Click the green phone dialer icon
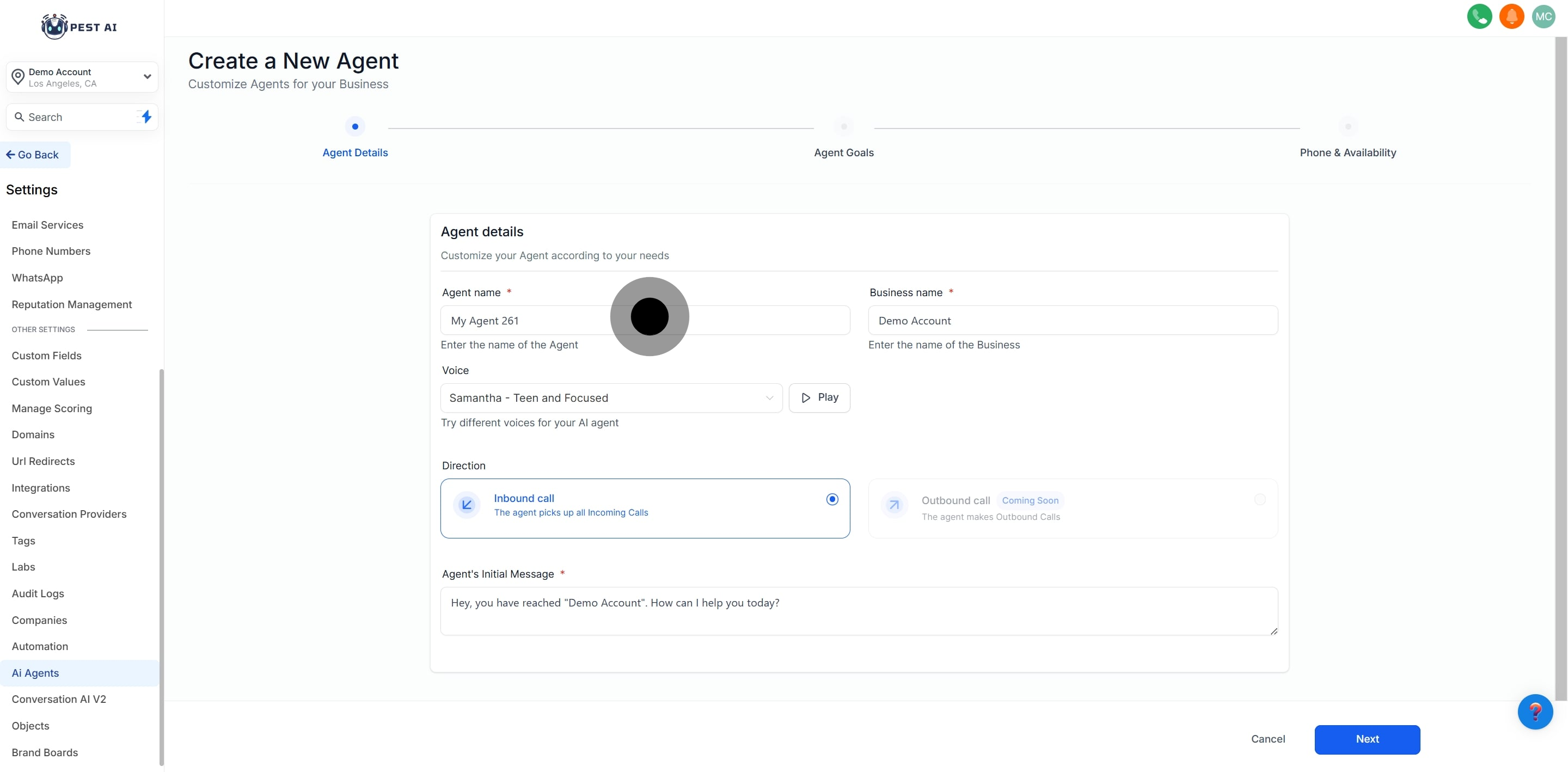 coord(1479,16)
